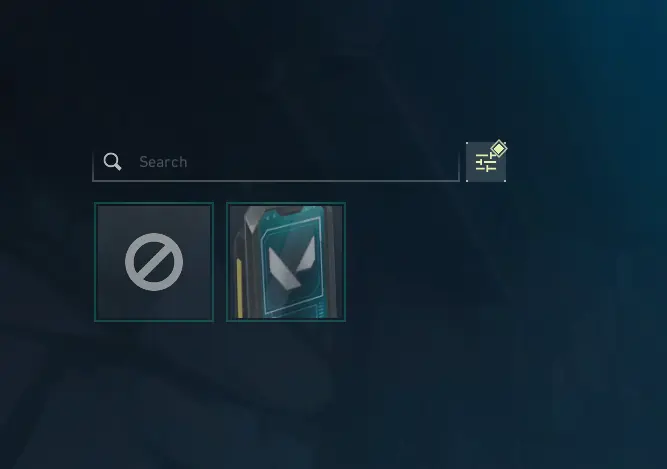Equip the teal holographic card item
The width and height of the screenshot is (667, 469).
(286, 262)
